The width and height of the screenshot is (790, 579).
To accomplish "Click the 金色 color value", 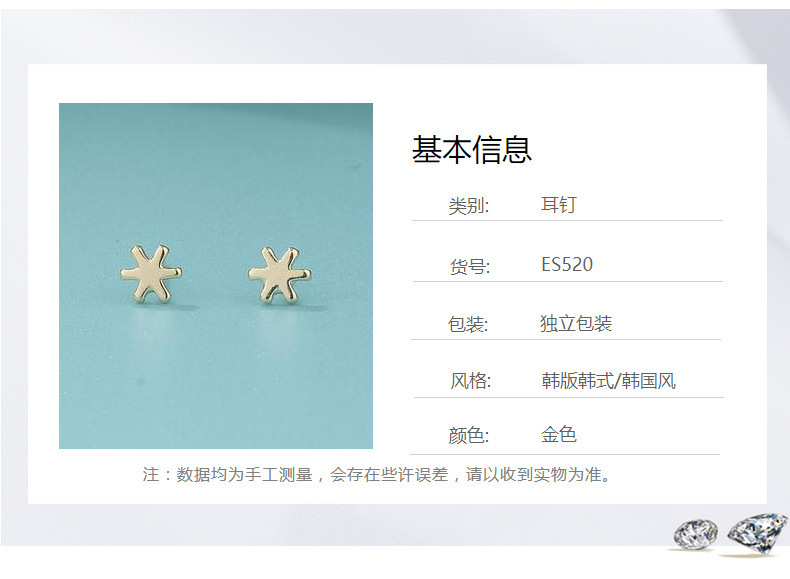I will coord(559,434).
